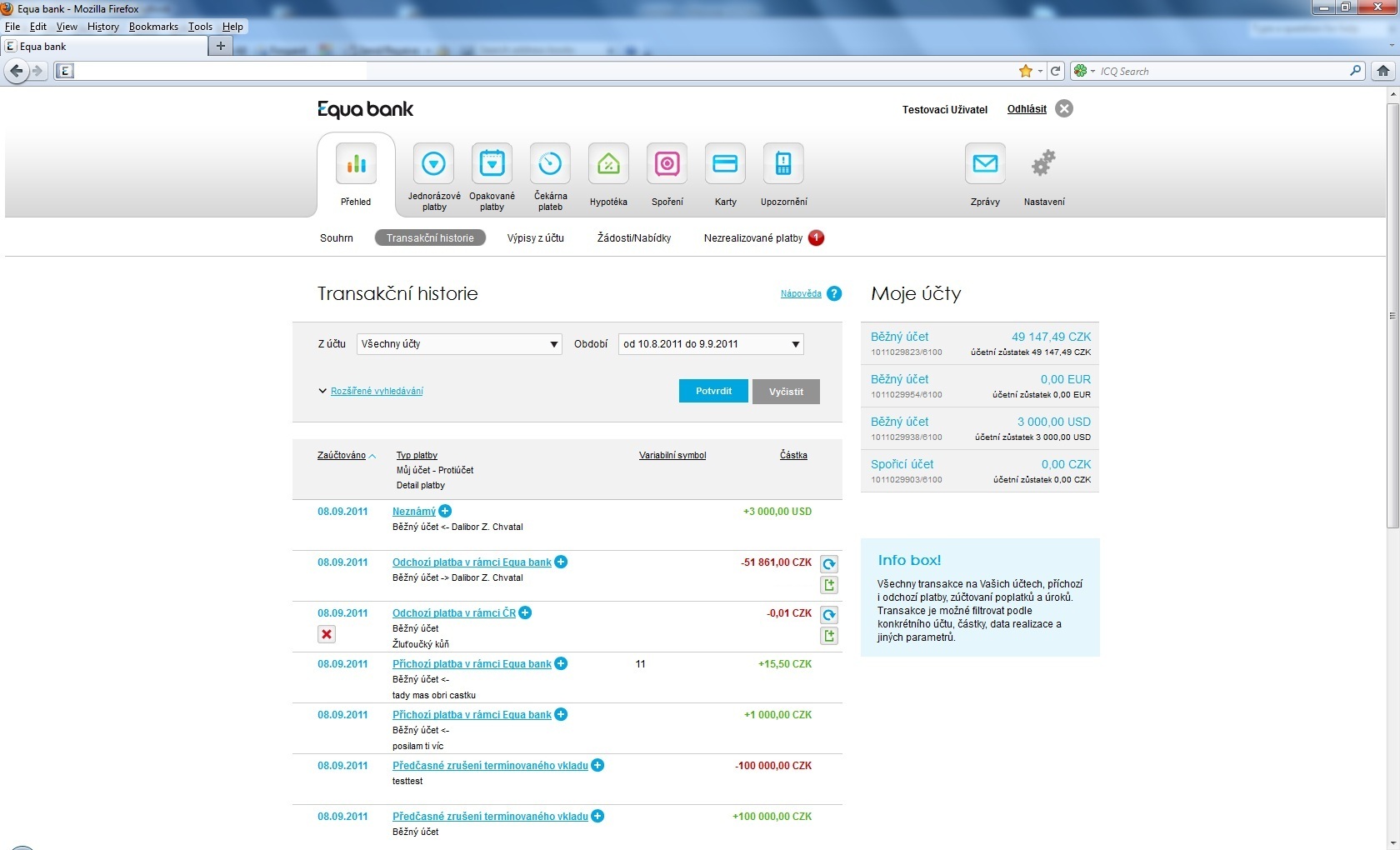Expand plus icon for -51 861,00 CZK payment

(561, 562)
